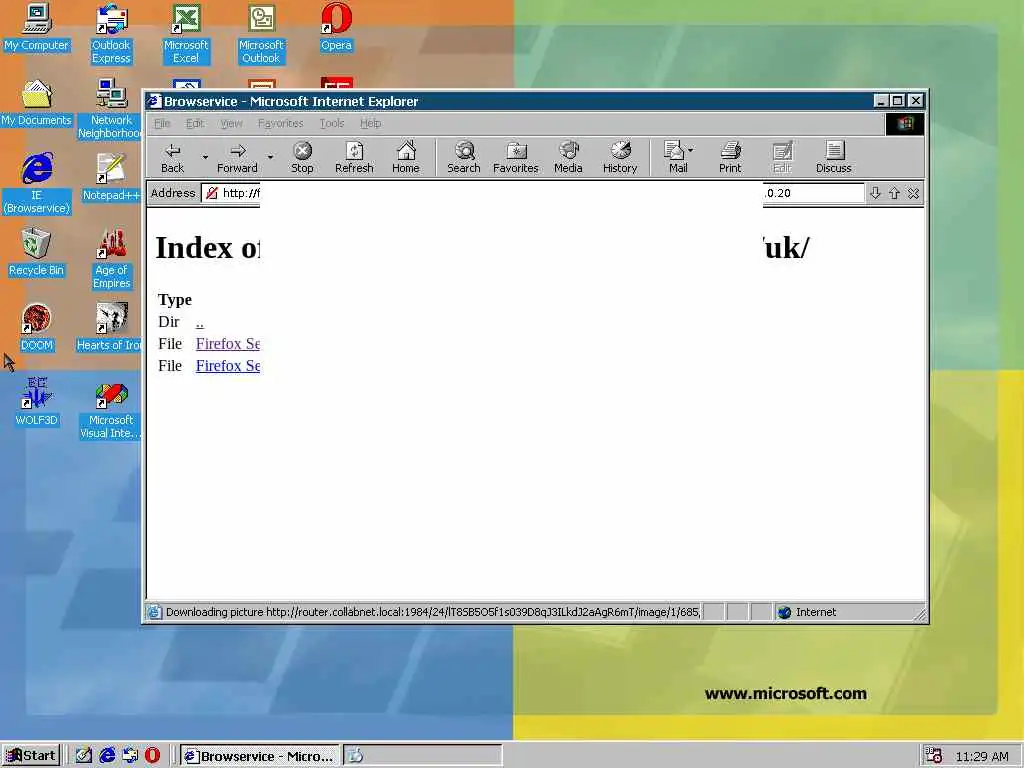
Task: Click the 'Index of' page heading
Action: click(208, 248)
